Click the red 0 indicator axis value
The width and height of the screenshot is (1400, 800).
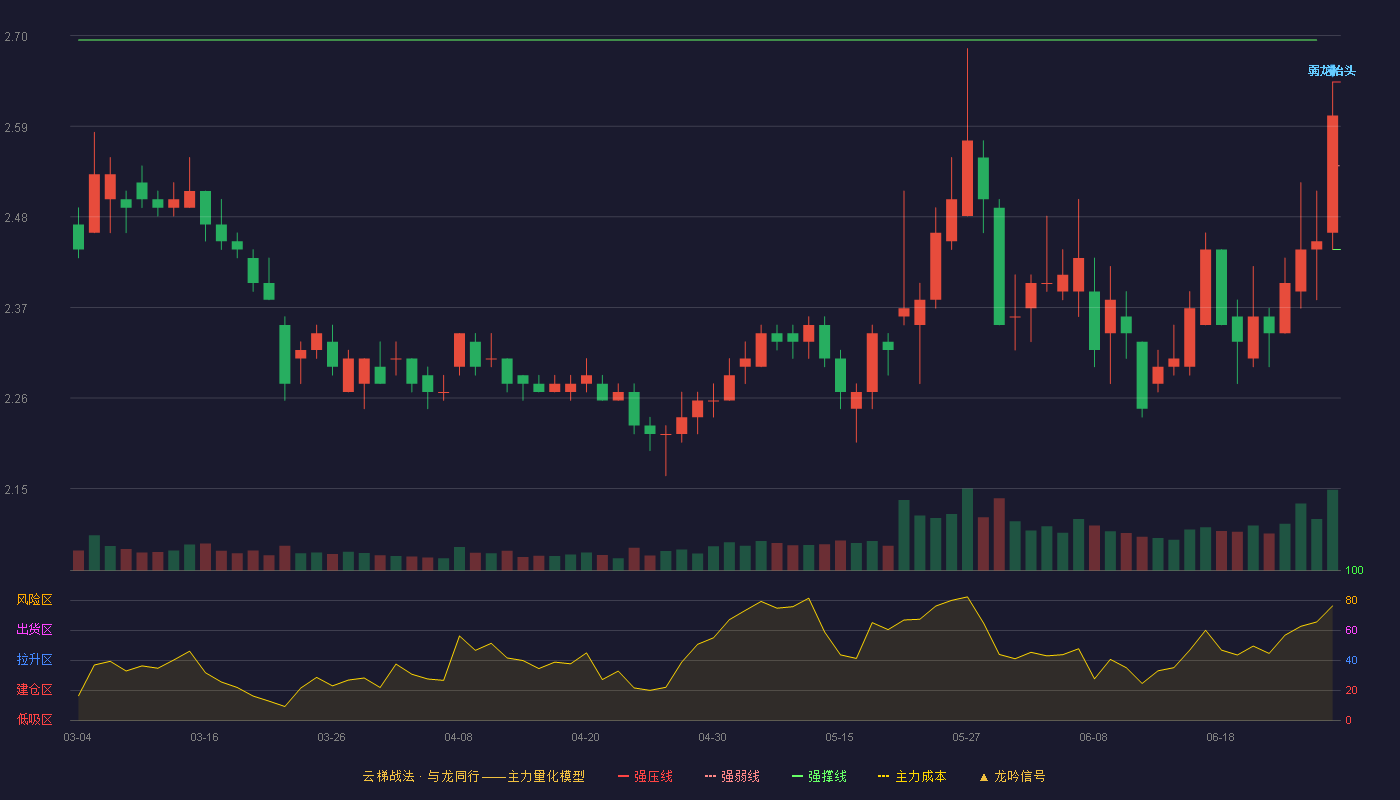click(1348, 720)
